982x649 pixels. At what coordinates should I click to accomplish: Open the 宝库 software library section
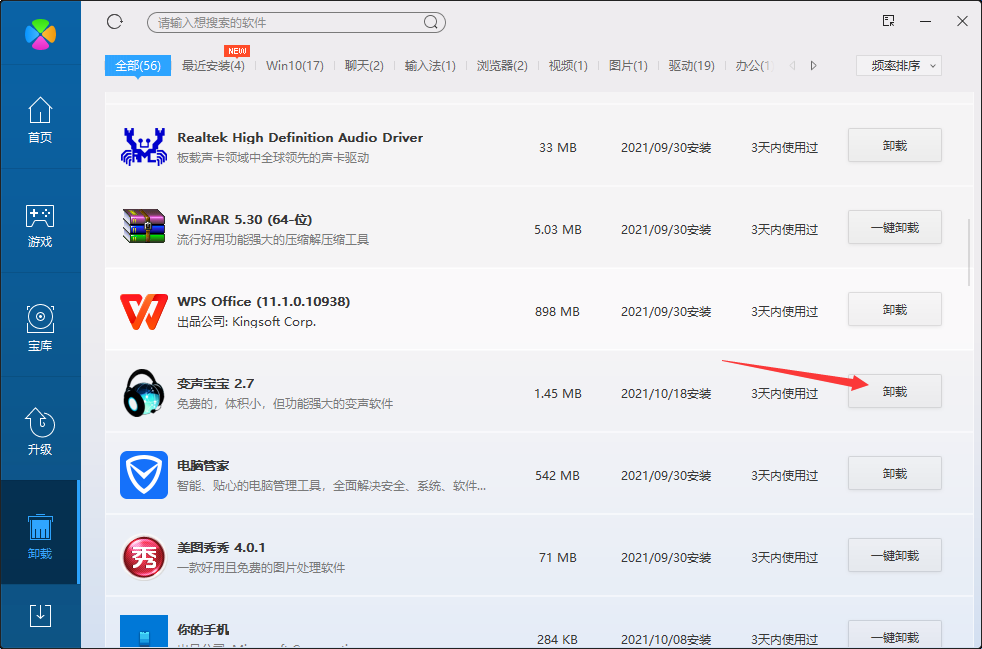point(40,328)
